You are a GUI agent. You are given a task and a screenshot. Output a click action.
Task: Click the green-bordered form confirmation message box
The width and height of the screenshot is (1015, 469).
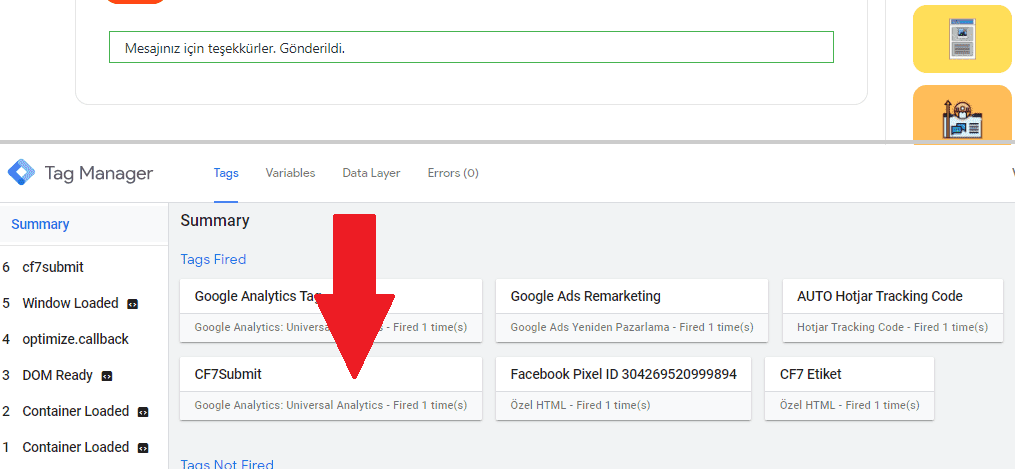(470, 47)
